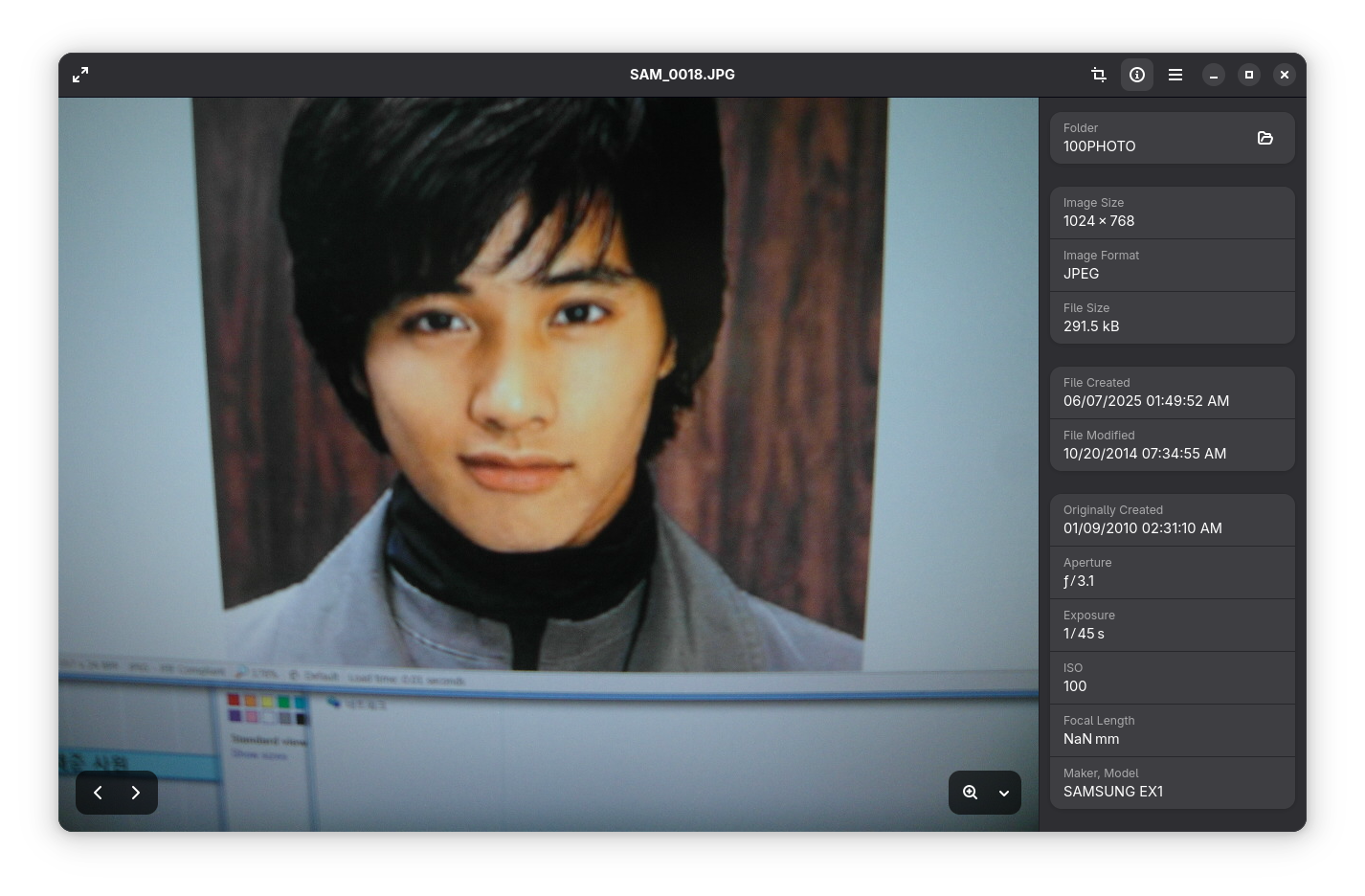Click the Image Format JPEG row
Image resolution: width=1365 pixels, height=896 pixels.
pyautogui.click(x=1173, y=265)
